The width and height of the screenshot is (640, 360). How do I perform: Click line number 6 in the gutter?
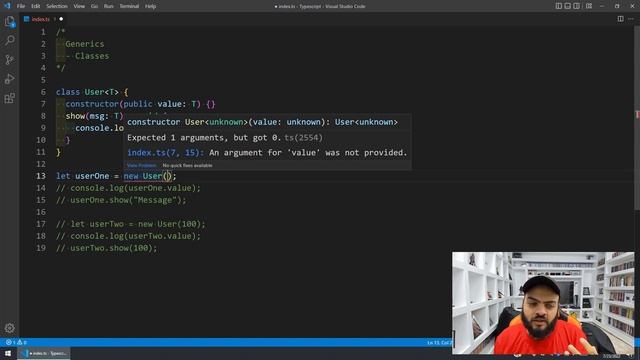(x=43, y=92)
